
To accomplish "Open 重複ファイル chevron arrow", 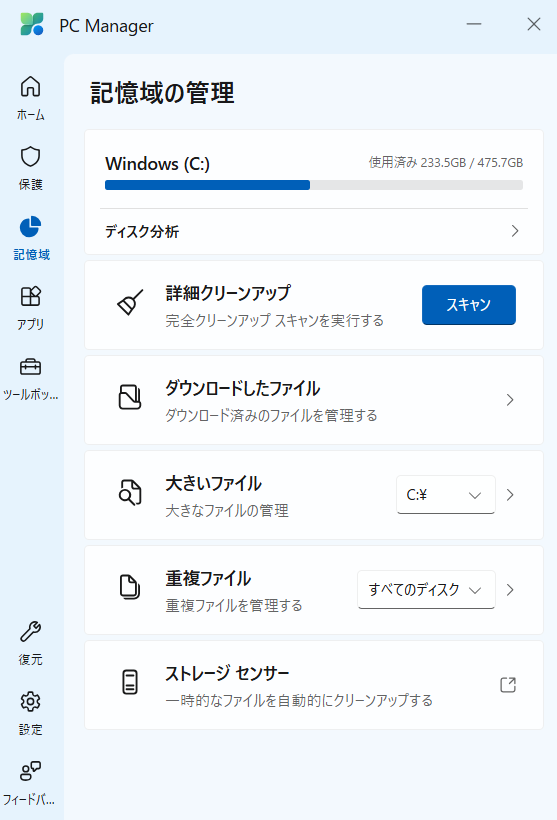I will [510, 590].
